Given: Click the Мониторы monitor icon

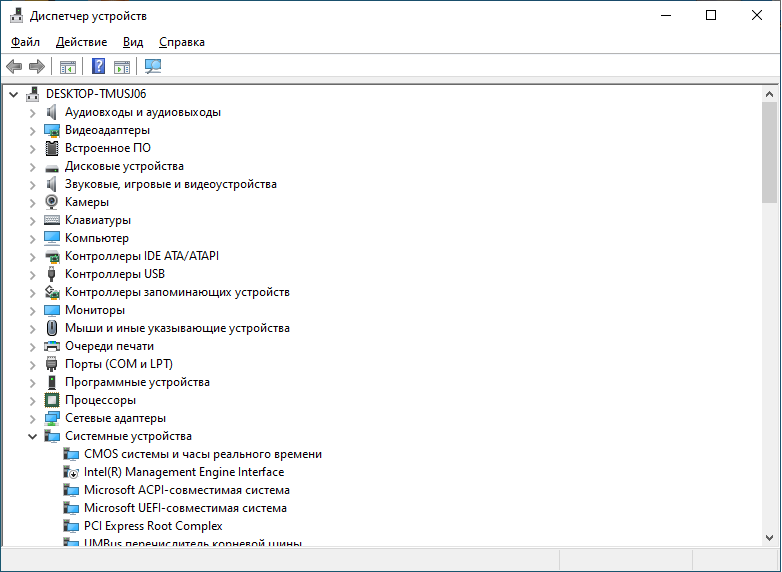Looking at the screenshot, I should [x=52, y=310].
